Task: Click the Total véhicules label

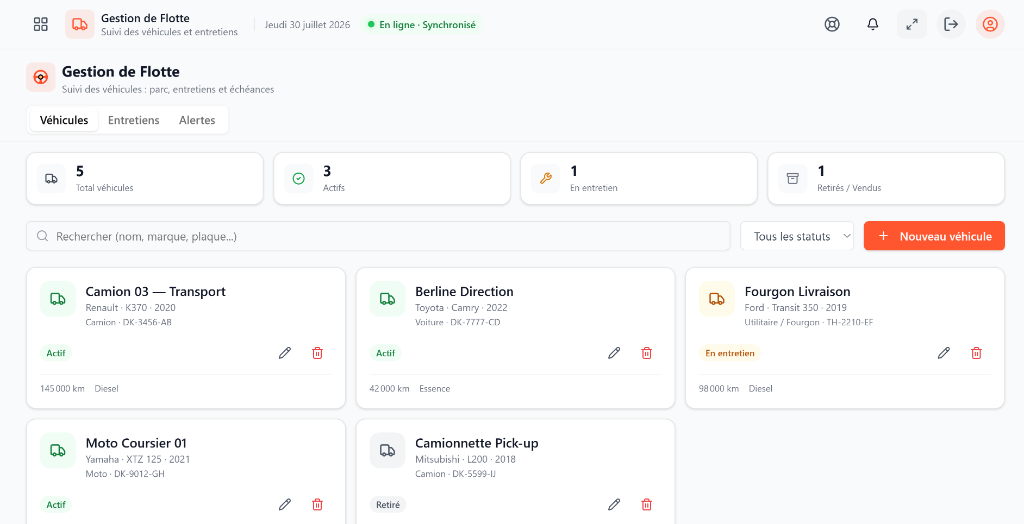Action: [x=104, y=188]
